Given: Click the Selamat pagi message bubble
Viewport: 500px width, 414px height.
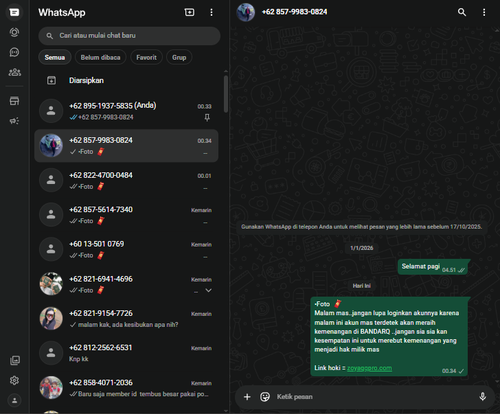Looking at the screenshot, I should (x=434, y=267).
